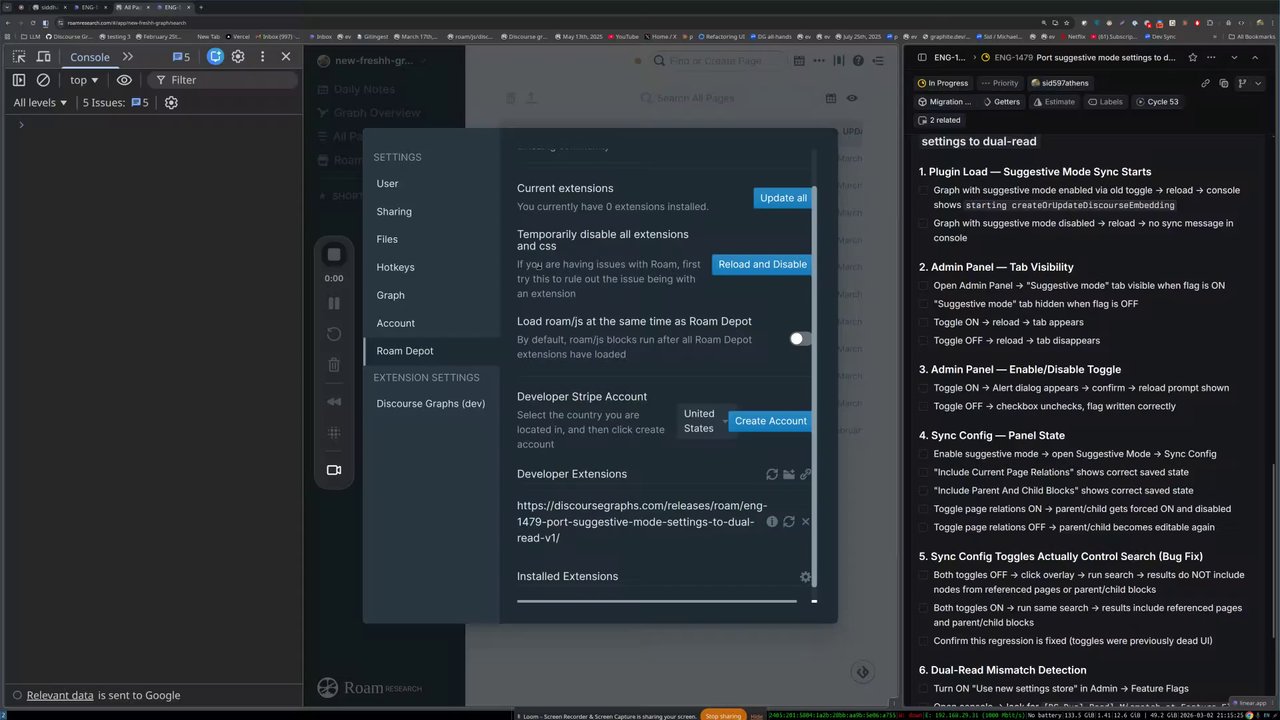Open the 'All levels' log level dropdown
Image resolution: width=1280 pixels, height=720 pixels.
40,103
